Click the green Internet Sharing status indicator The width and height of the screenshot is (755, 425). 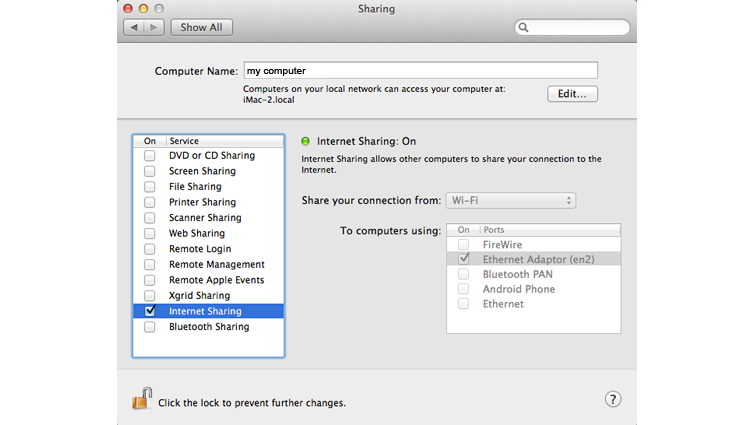[x=307, y=142]
